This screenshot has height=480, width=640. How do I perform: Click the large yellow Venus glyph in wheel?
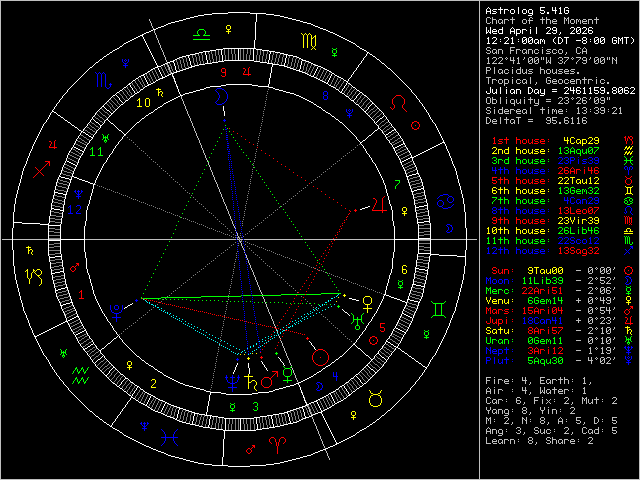coord(368,304)
